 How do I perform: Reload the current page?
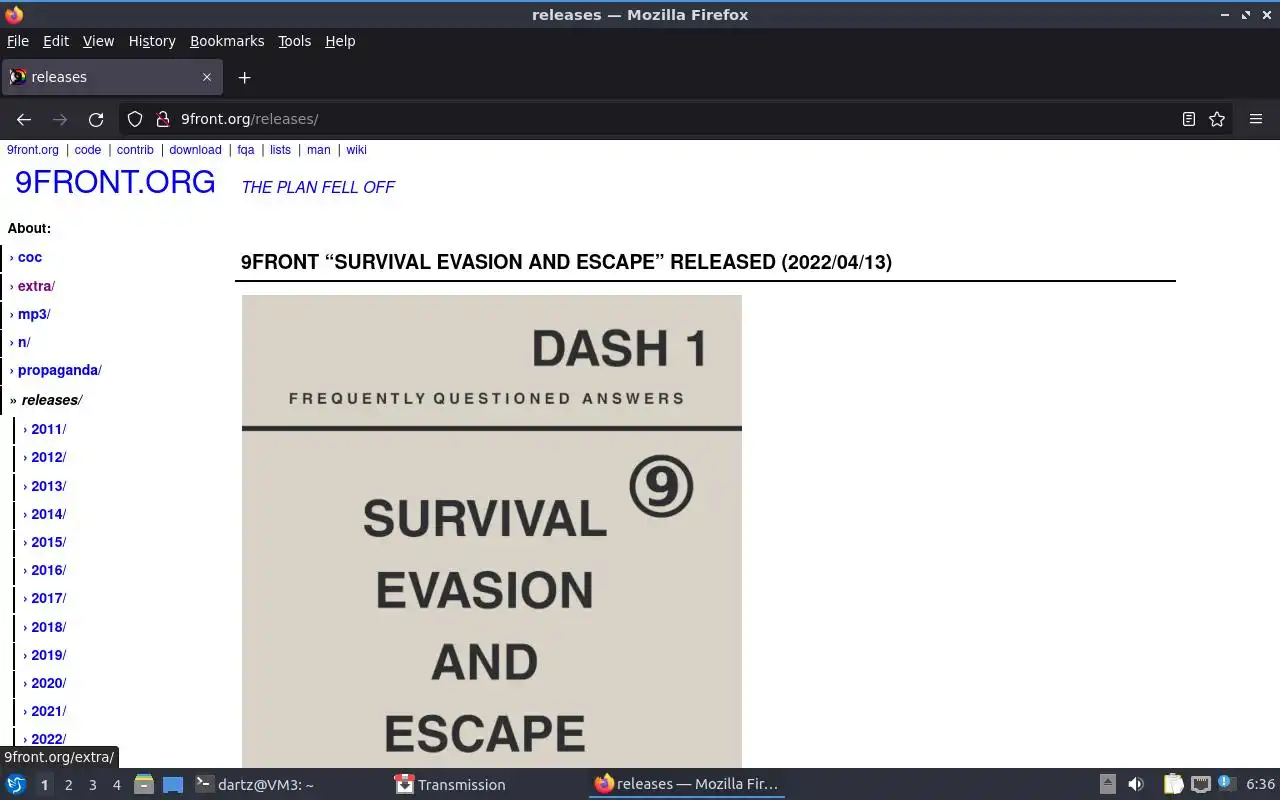pos(96,119)
